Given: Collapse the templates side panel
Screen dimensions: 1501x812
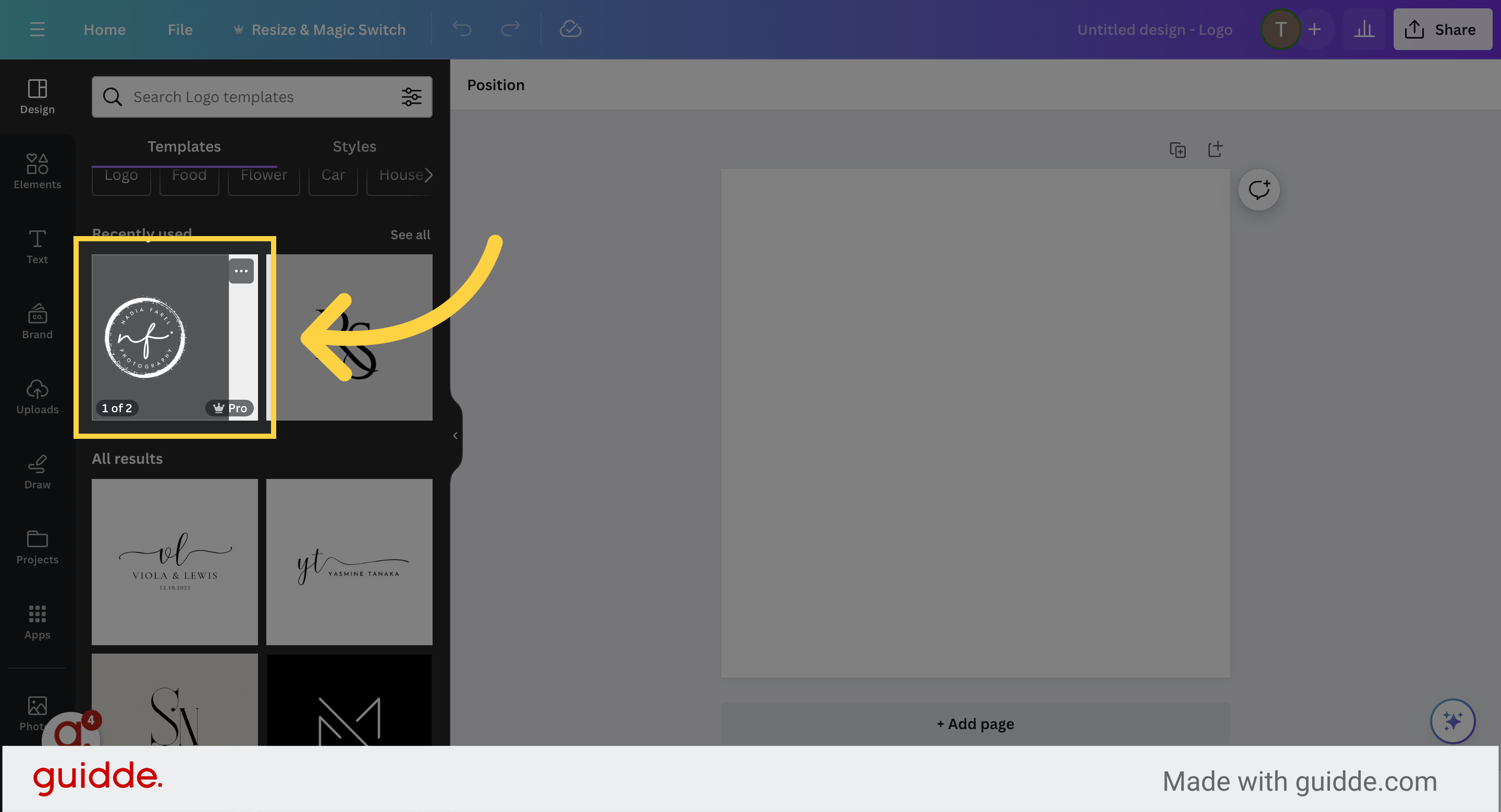Looking at the screenshot, I should [455, 435].
